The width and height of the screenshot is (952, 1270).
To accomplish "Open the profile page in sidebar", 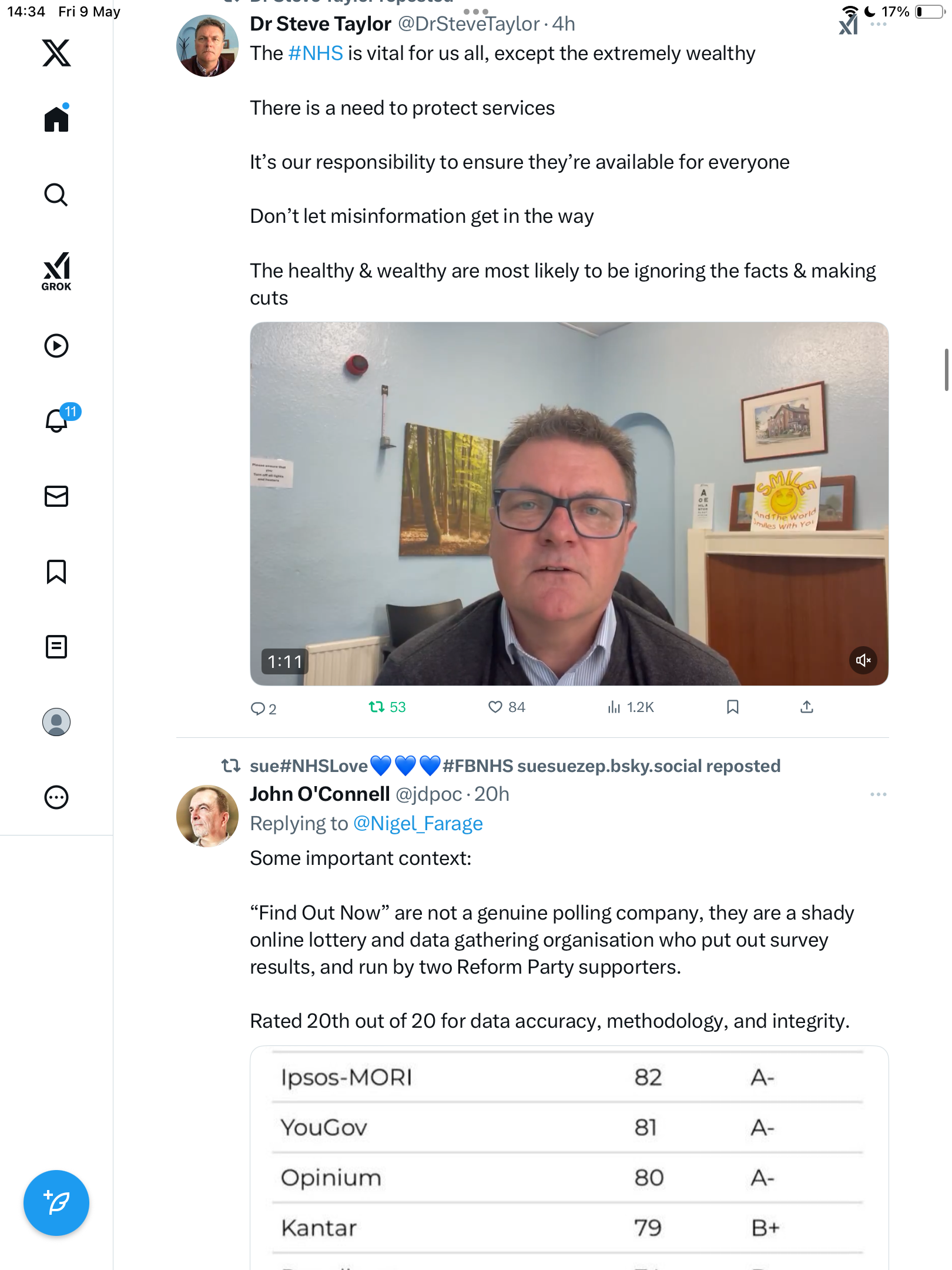I will point(56,722).
